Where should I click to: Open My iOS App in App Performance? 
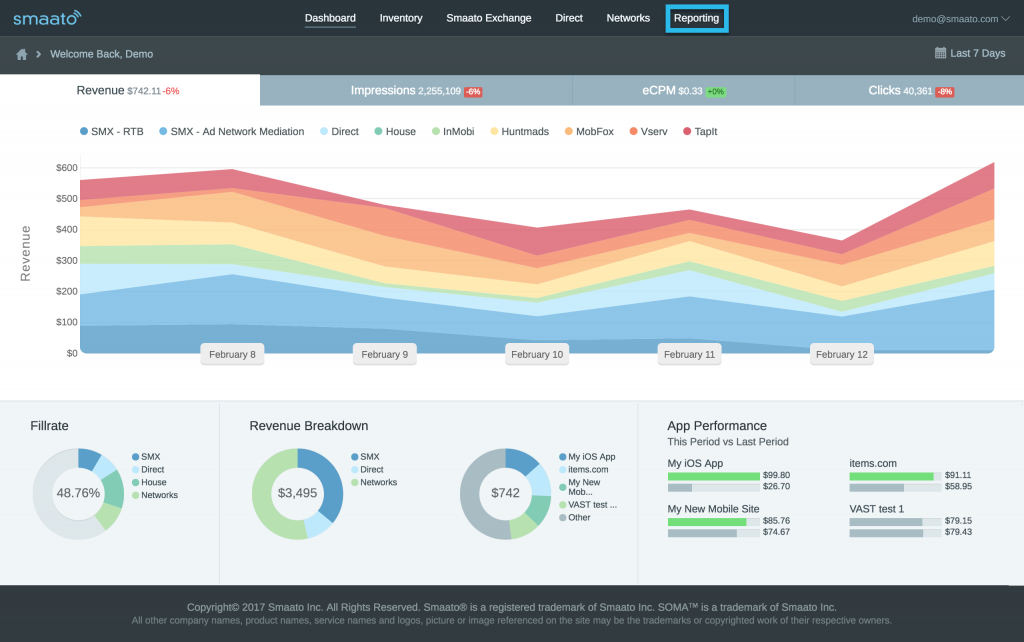coord(695,463)
